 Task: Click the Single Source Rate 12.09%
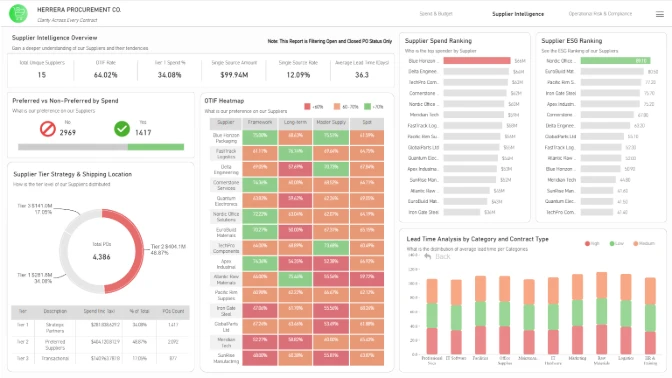298,75
